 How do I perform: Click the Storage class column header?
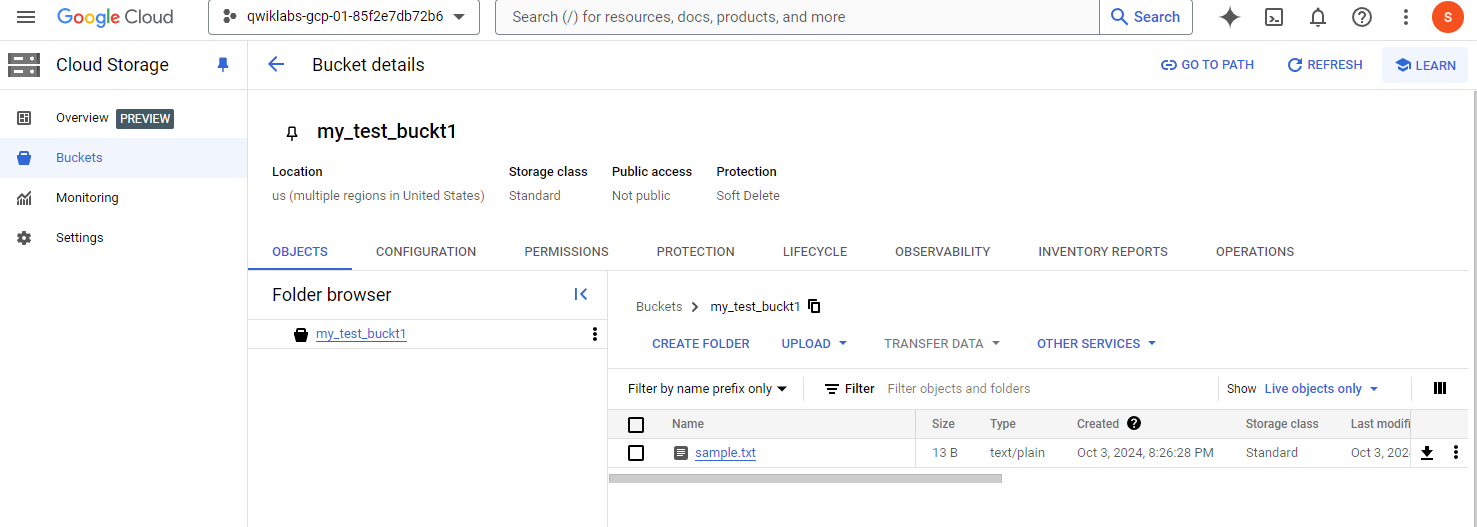pyautogui.click(x=1282, y=424)
